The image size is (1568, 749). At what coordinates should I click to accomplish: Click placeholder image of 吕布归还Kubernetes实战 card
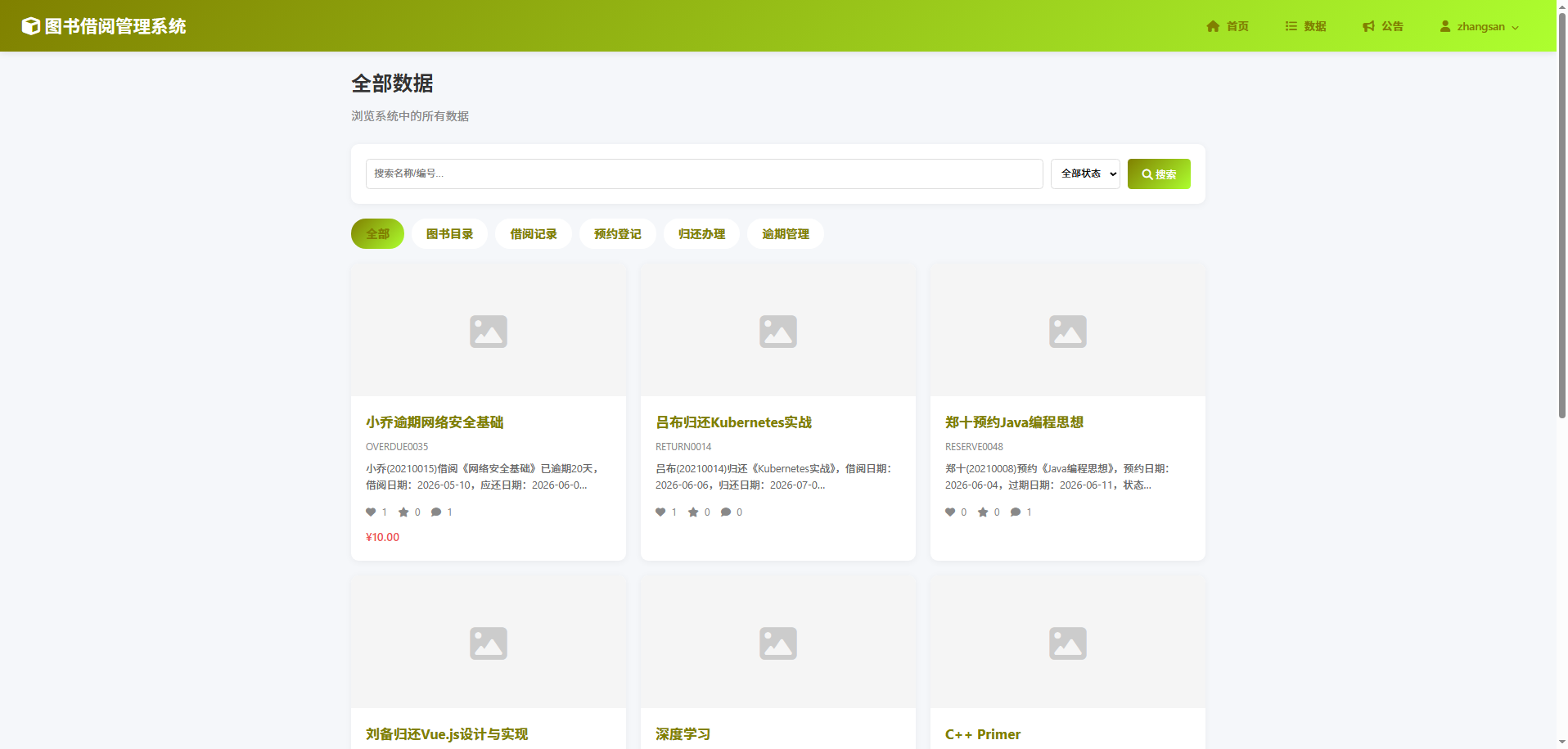point(778,331)
